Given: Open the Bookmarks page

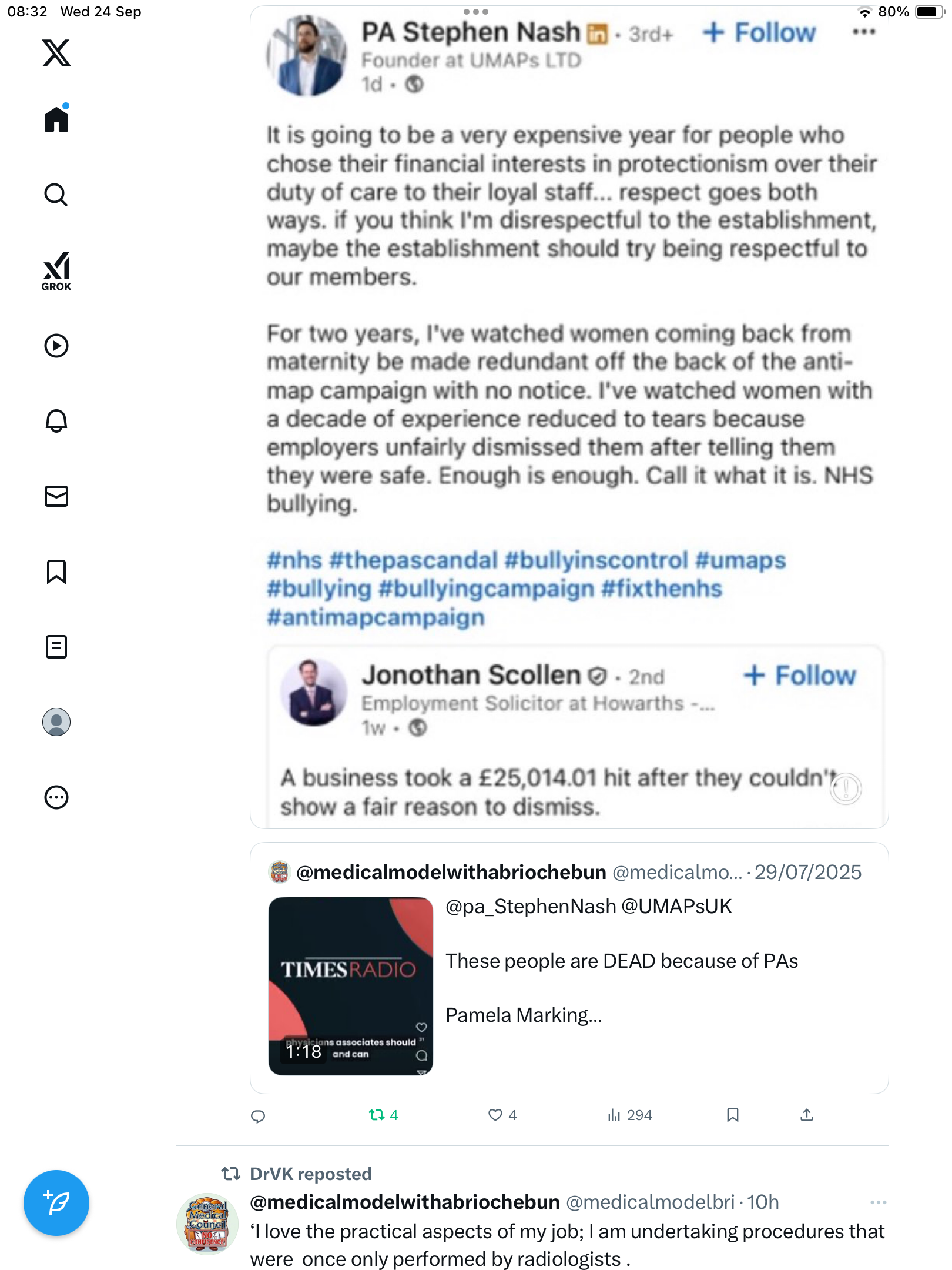Looking at the screenshot, I should (x=56, y=571).
